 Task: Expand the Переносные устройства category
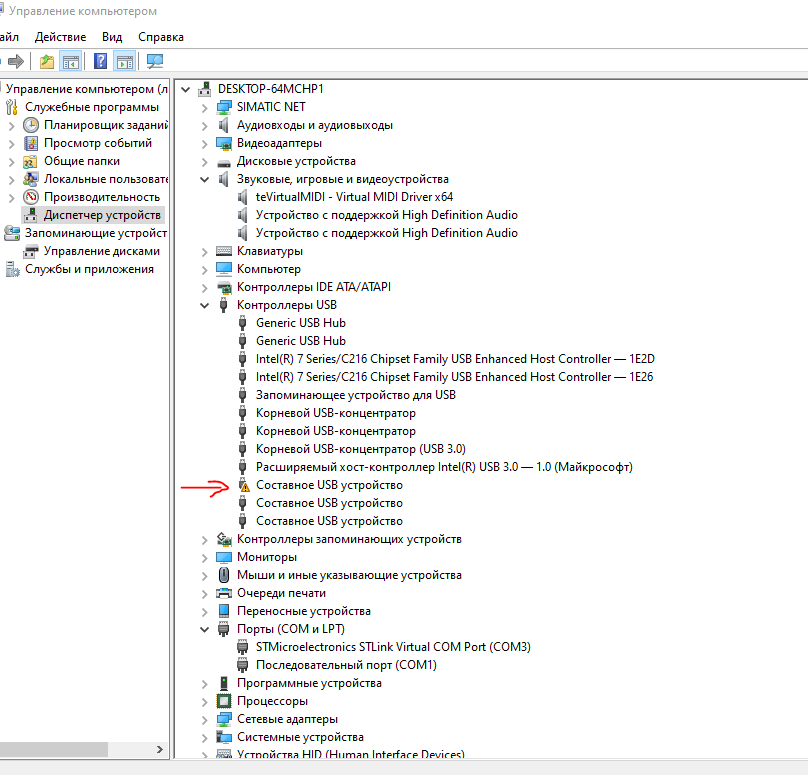click(205, 612)
